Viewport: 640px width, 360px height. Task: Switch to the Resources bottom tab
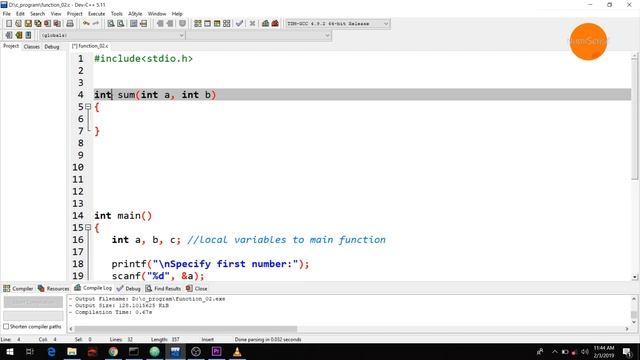tap(54, 288)
